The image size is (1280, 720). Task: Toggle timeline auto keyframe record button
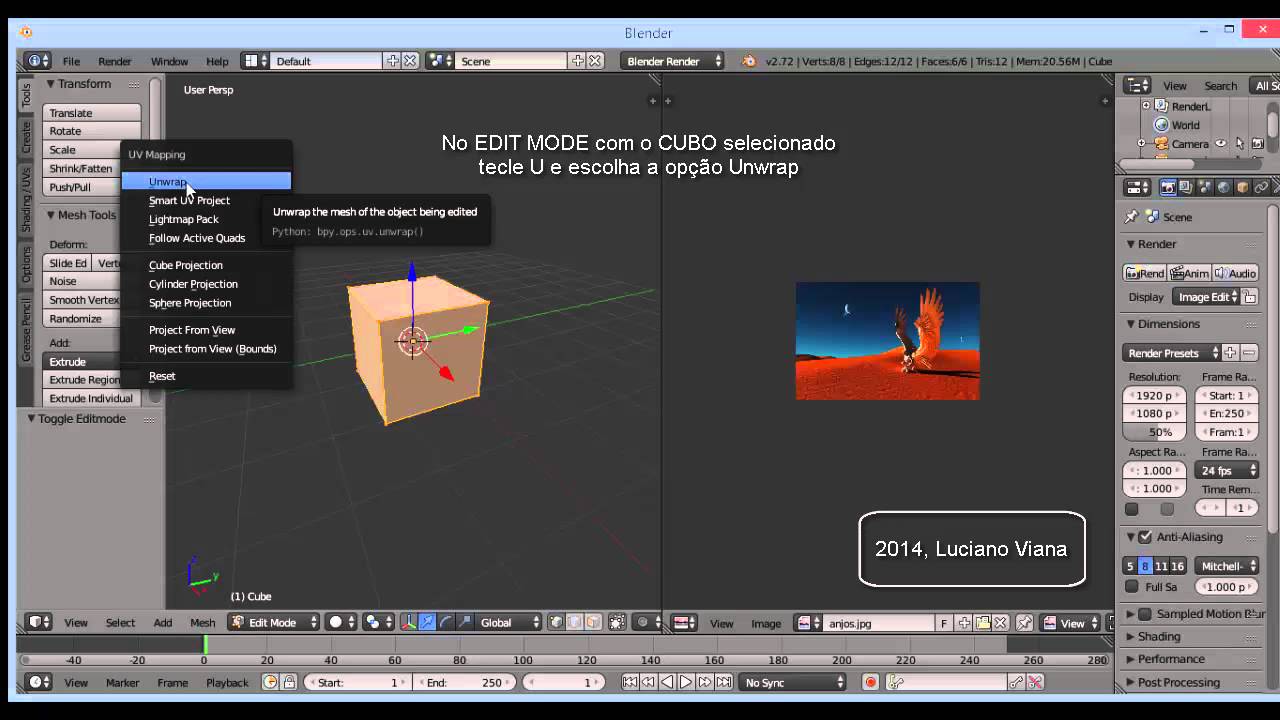click(x=871, y=682)
